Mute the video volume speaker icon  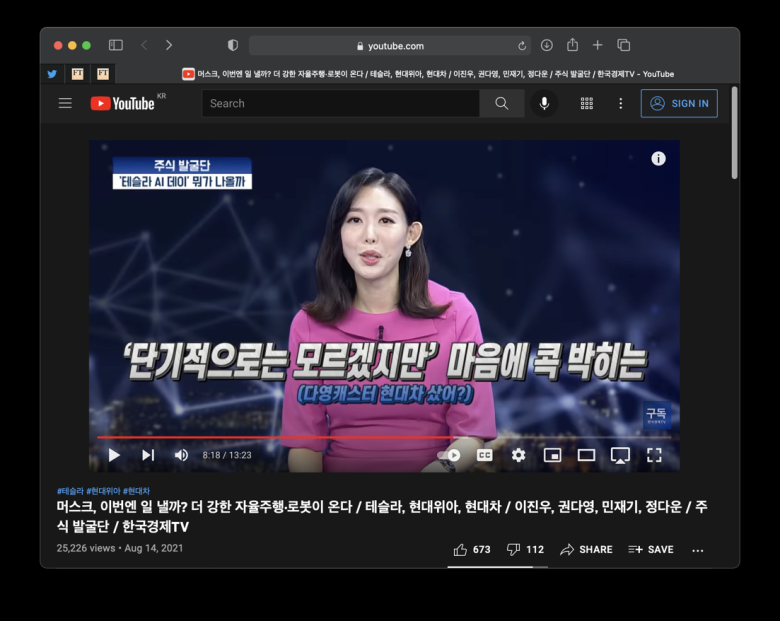[x=181, y=455]
